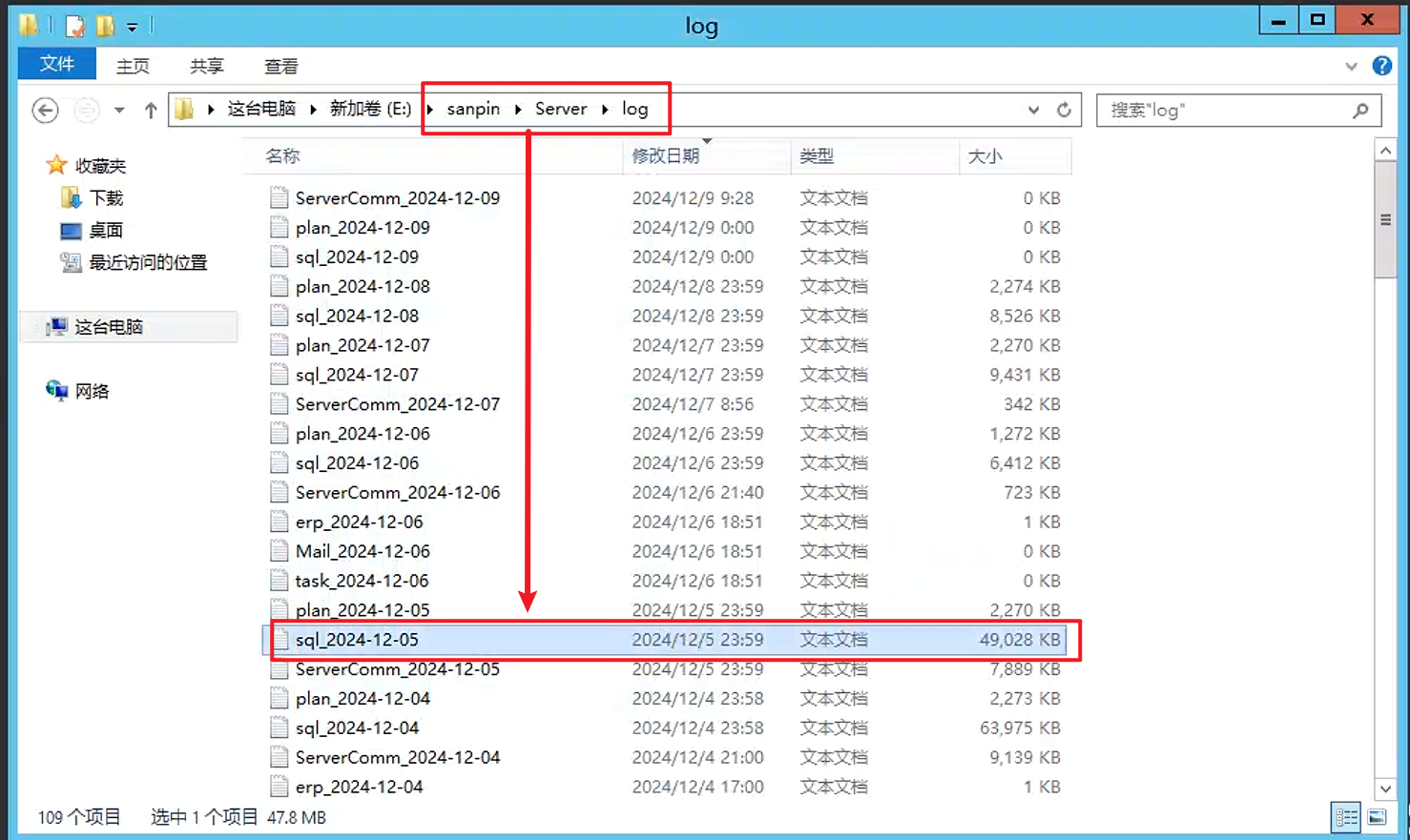Click file icon of Mail_2024-12-06
This screenshot has height=840, width=1410.
point(279,551)
